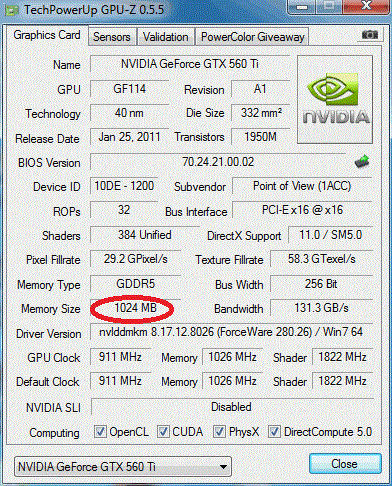392x486 pixels.
Task: Click the BIOS Version field 70.24.21.00.02
Action: 218,162
